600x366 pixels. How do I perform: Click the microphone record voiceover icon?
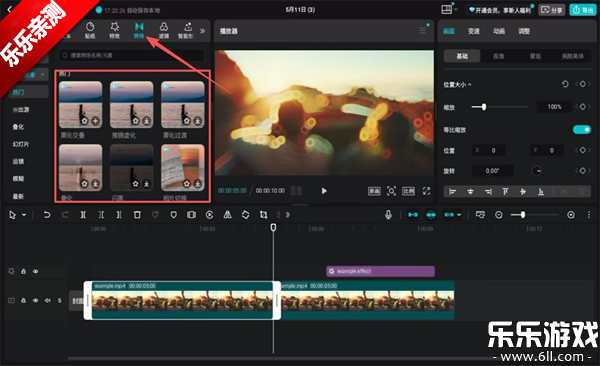pos(388,215)
